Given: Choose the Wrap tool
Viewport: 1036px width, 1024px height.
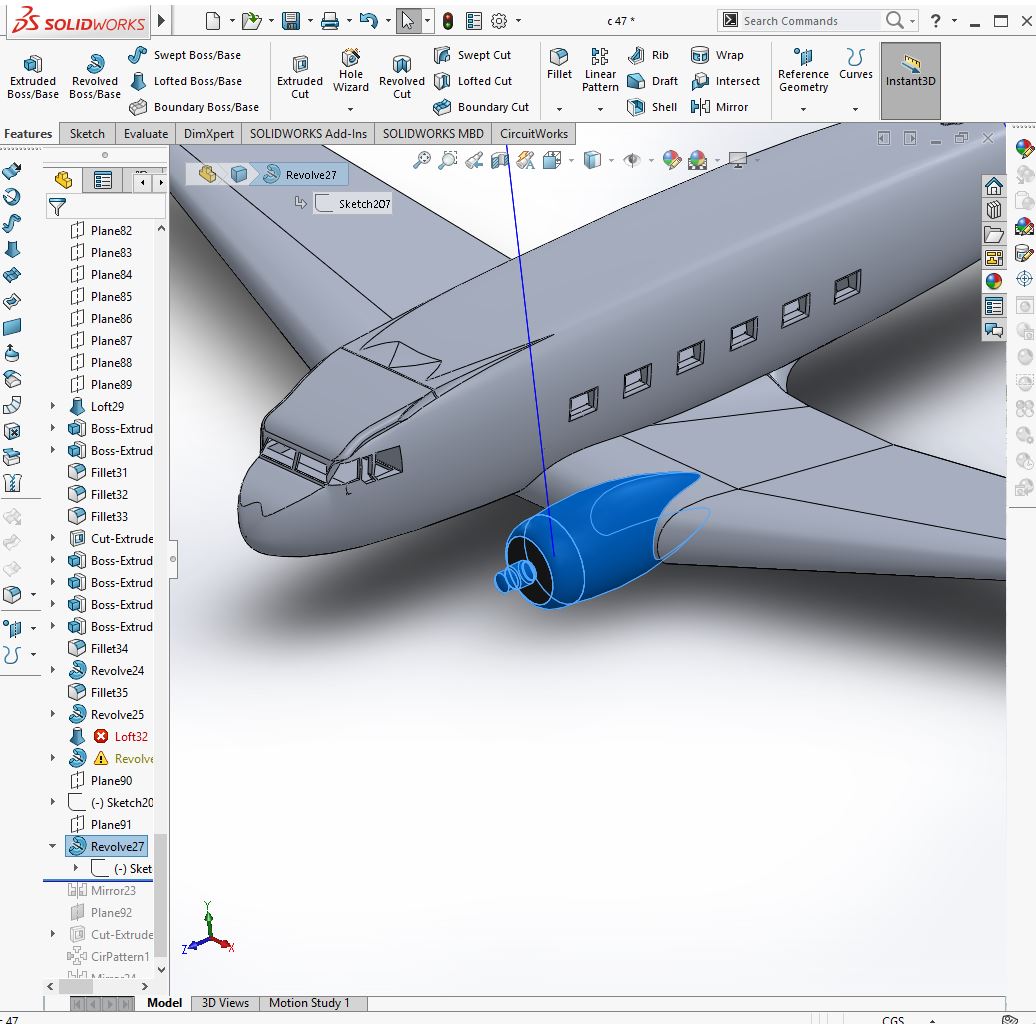Looking at the screenshot, I should pos(717,55).
